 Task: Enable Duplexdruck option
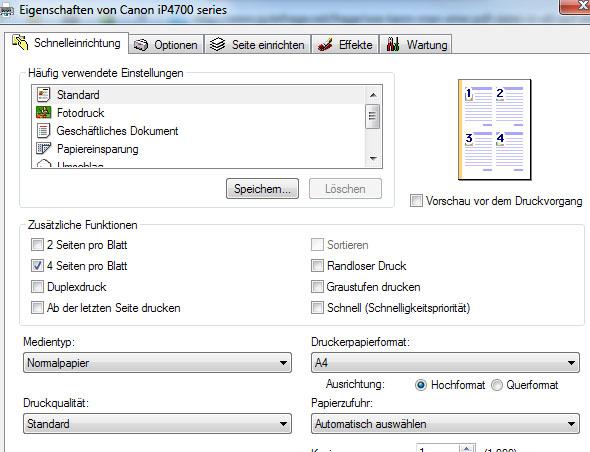37,287
